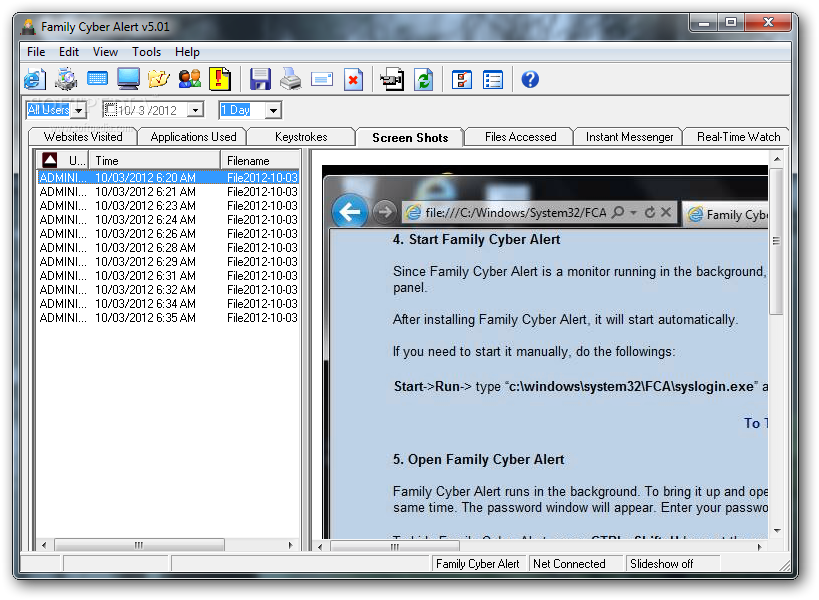819x600 pixels.
Task: Click the monitor screen shots icon
Action: click(x=128, y=79)
